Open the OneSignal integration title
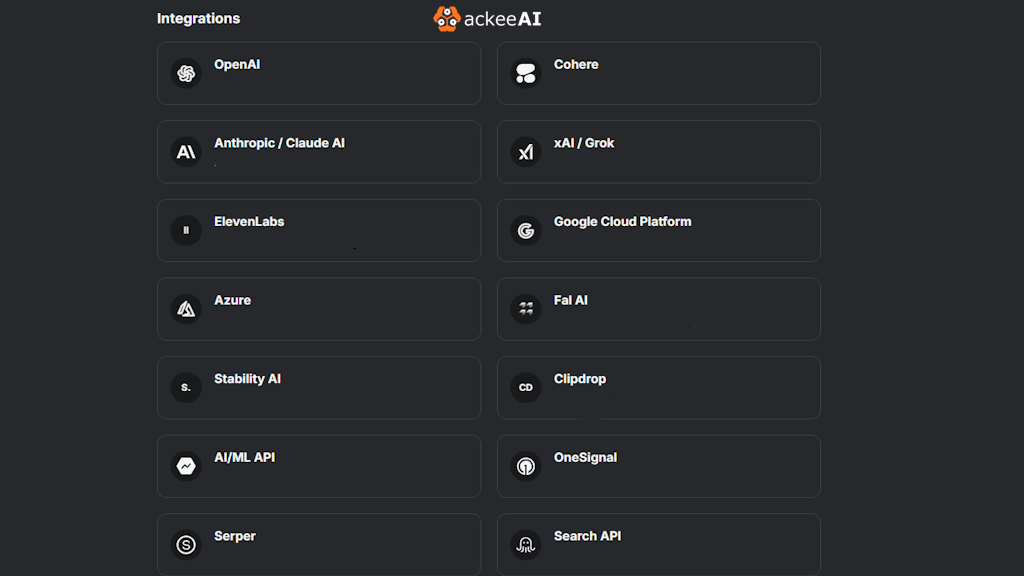The width and height of the screenshot is (1024, 576). pos(585,457)
